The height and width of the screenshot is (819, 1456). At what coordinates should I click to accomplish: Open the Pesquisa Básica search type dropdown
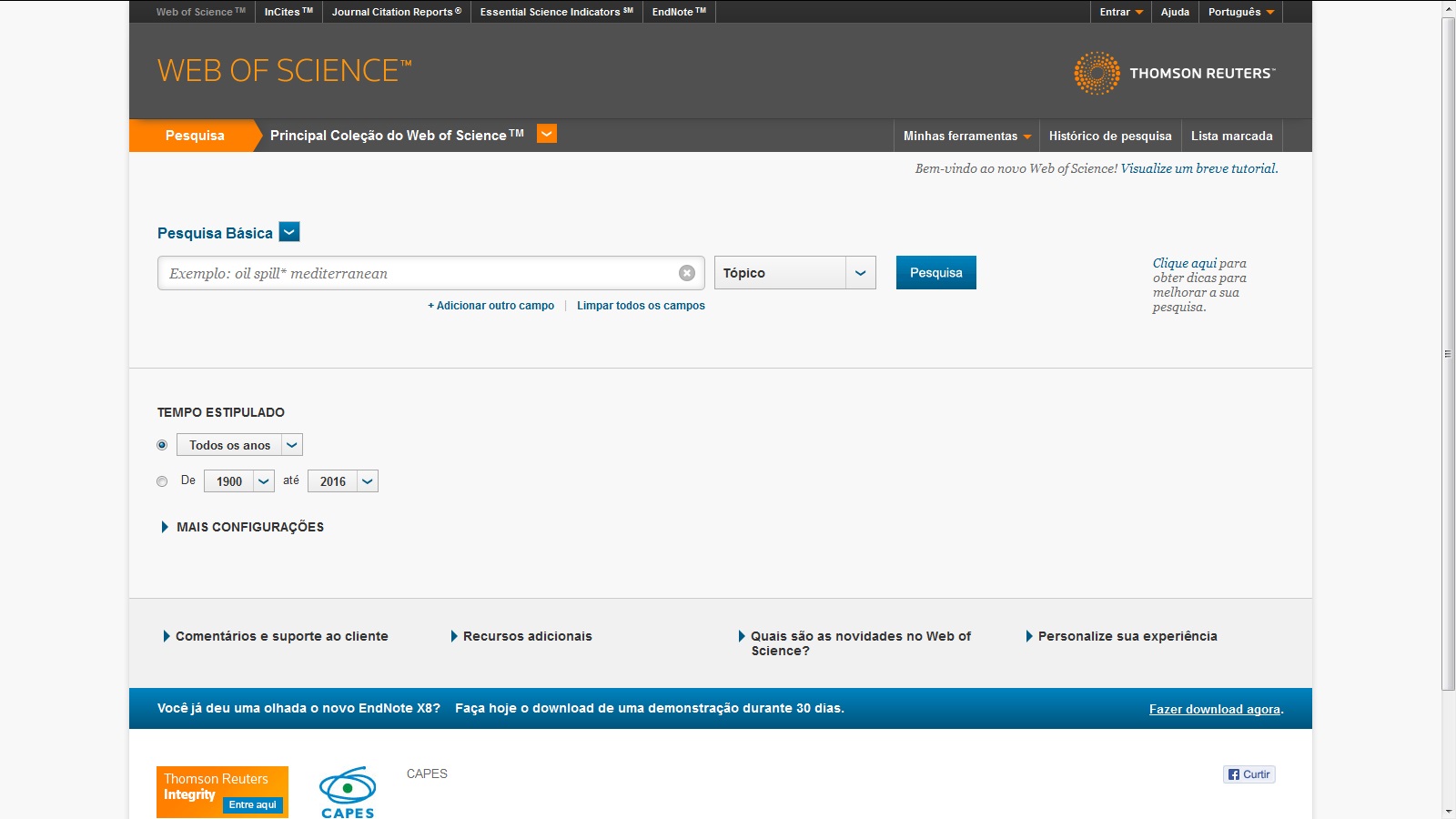[x=289, y=232]
